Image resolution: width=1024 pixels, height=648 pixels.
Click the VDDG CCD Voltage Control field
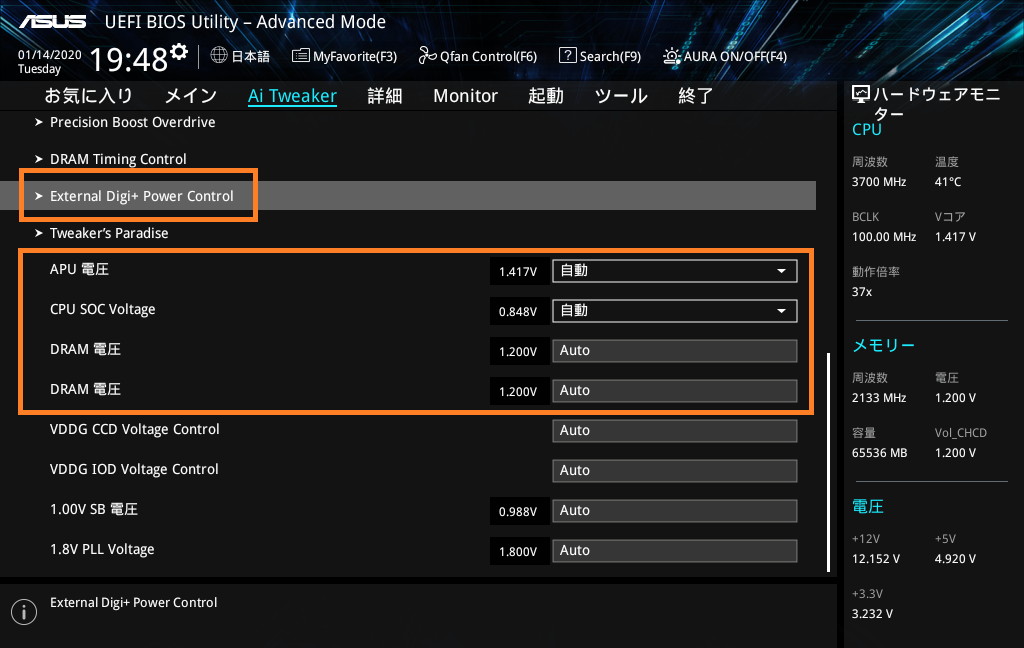pos(674,430)
